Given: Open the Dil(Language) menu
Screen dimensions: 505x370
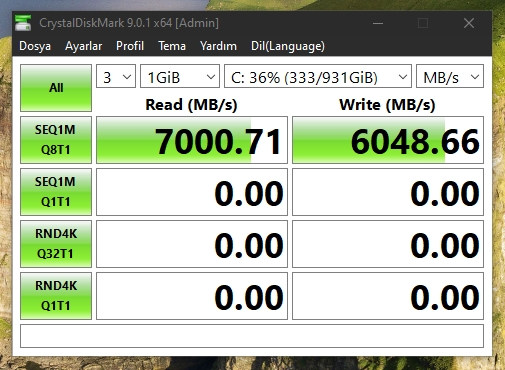Looking at the screenshot, I should 288,46.
